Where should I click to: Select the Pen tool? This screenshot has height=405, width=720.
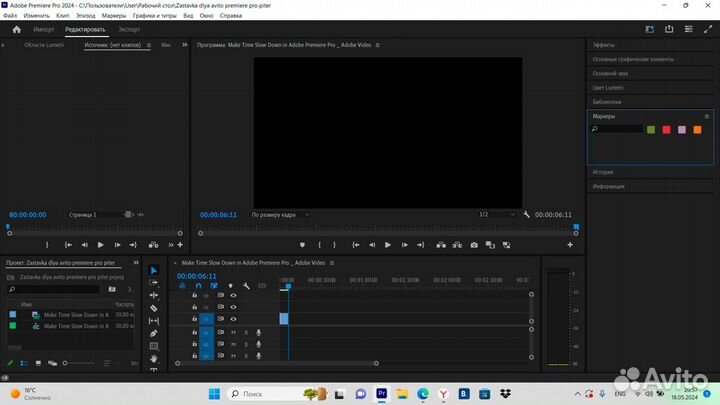click(154, 333)
